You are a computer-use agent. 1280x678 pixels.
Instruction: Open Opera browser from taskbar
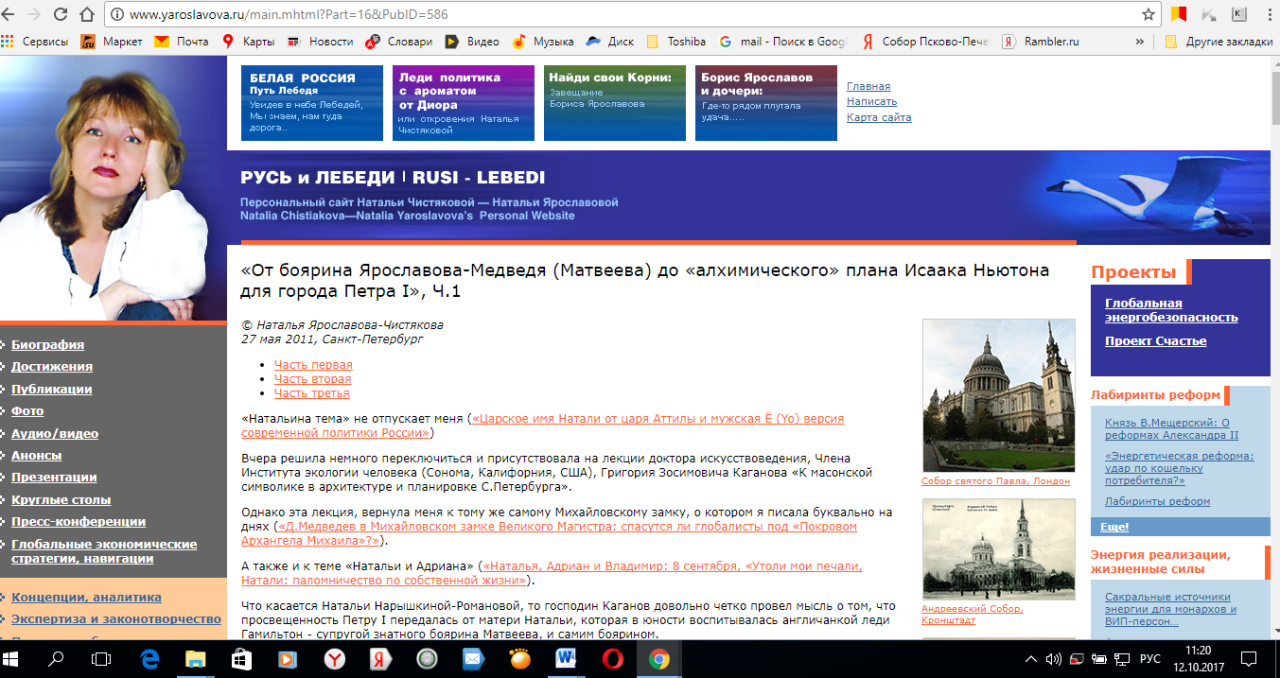click(612, 659)
